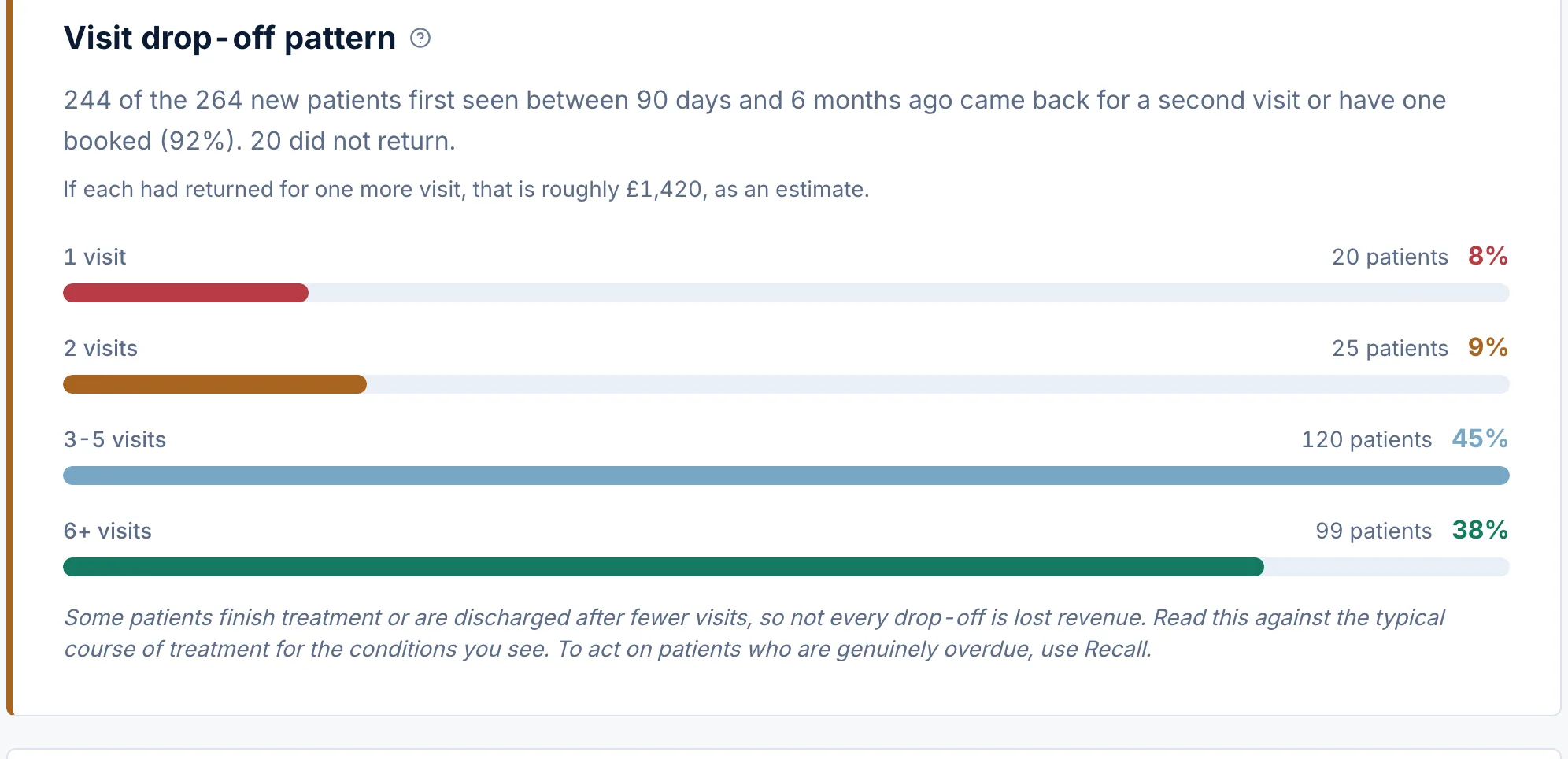Screen dimensions: 1568x759
Task: Select the green 6+ visits bar
Action: click(664, 567)
